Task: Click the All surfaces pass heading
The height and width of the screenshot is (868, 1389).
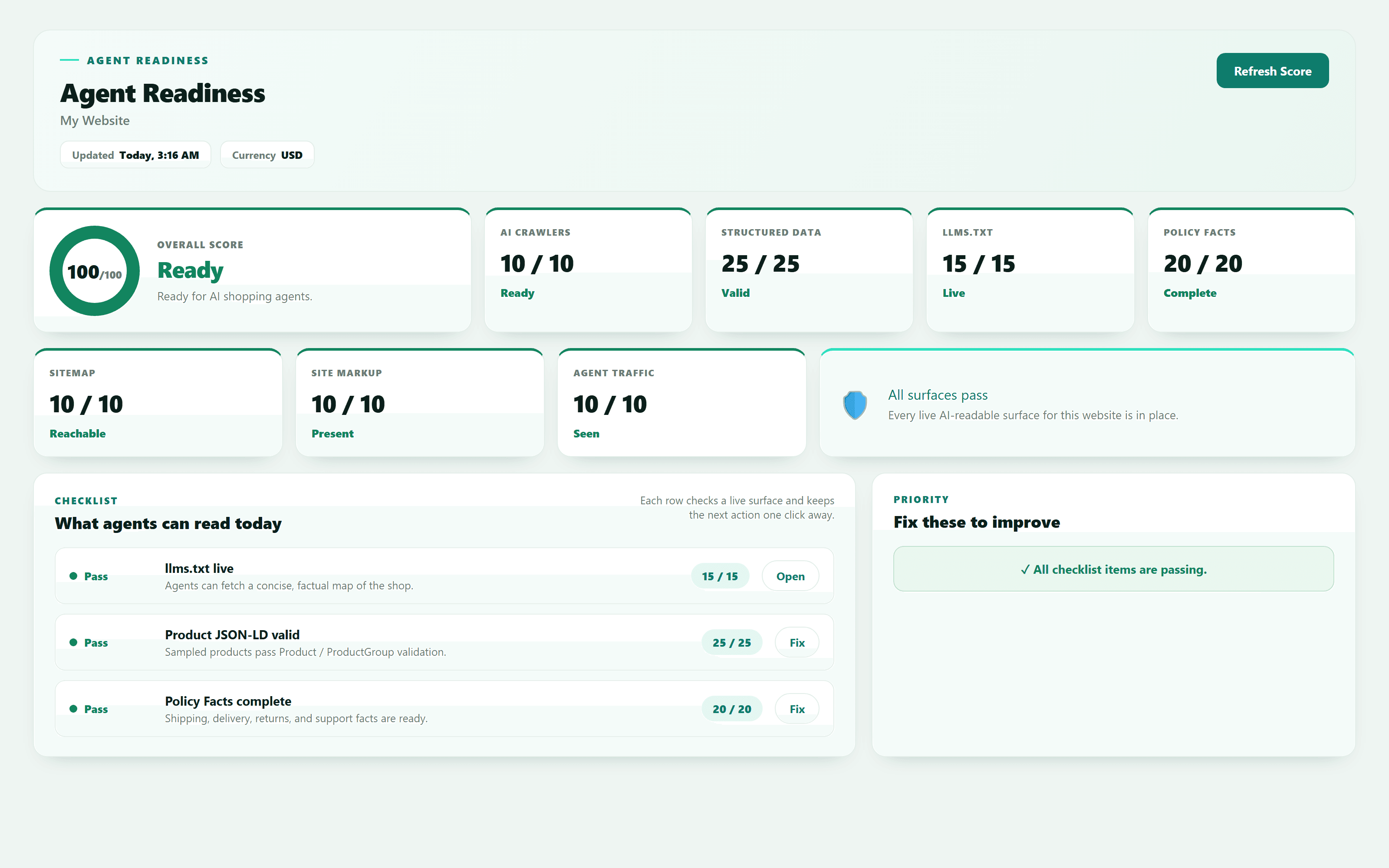Action: 937,395
